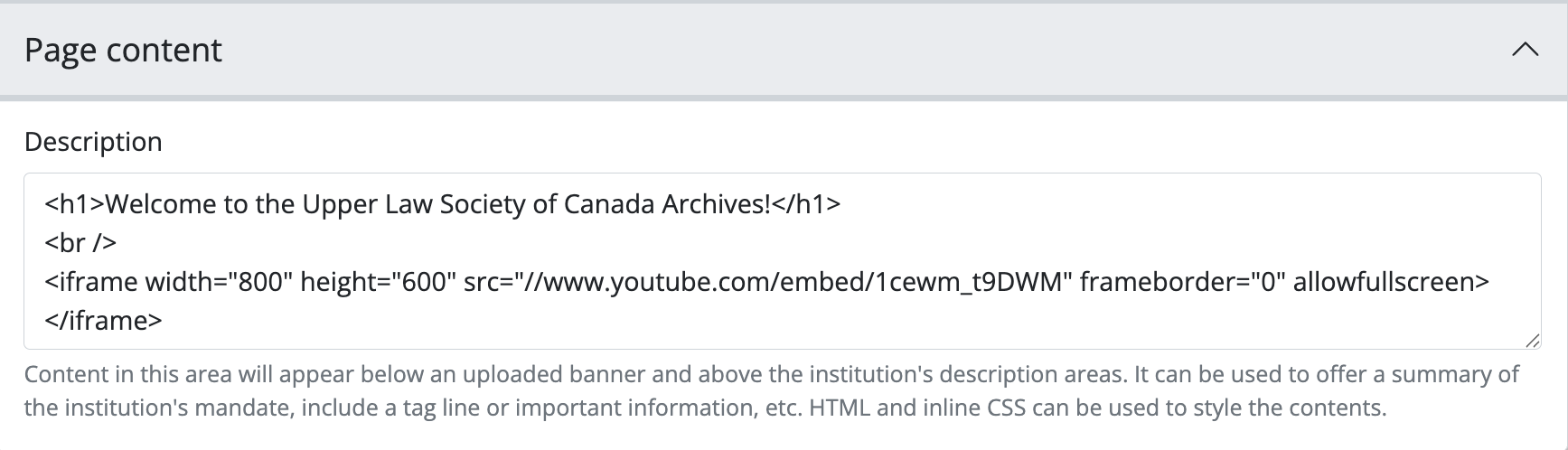Collapse the Page content section chevron
The width and height of the screenshot is (1568, 450).
coord(1525,50)
